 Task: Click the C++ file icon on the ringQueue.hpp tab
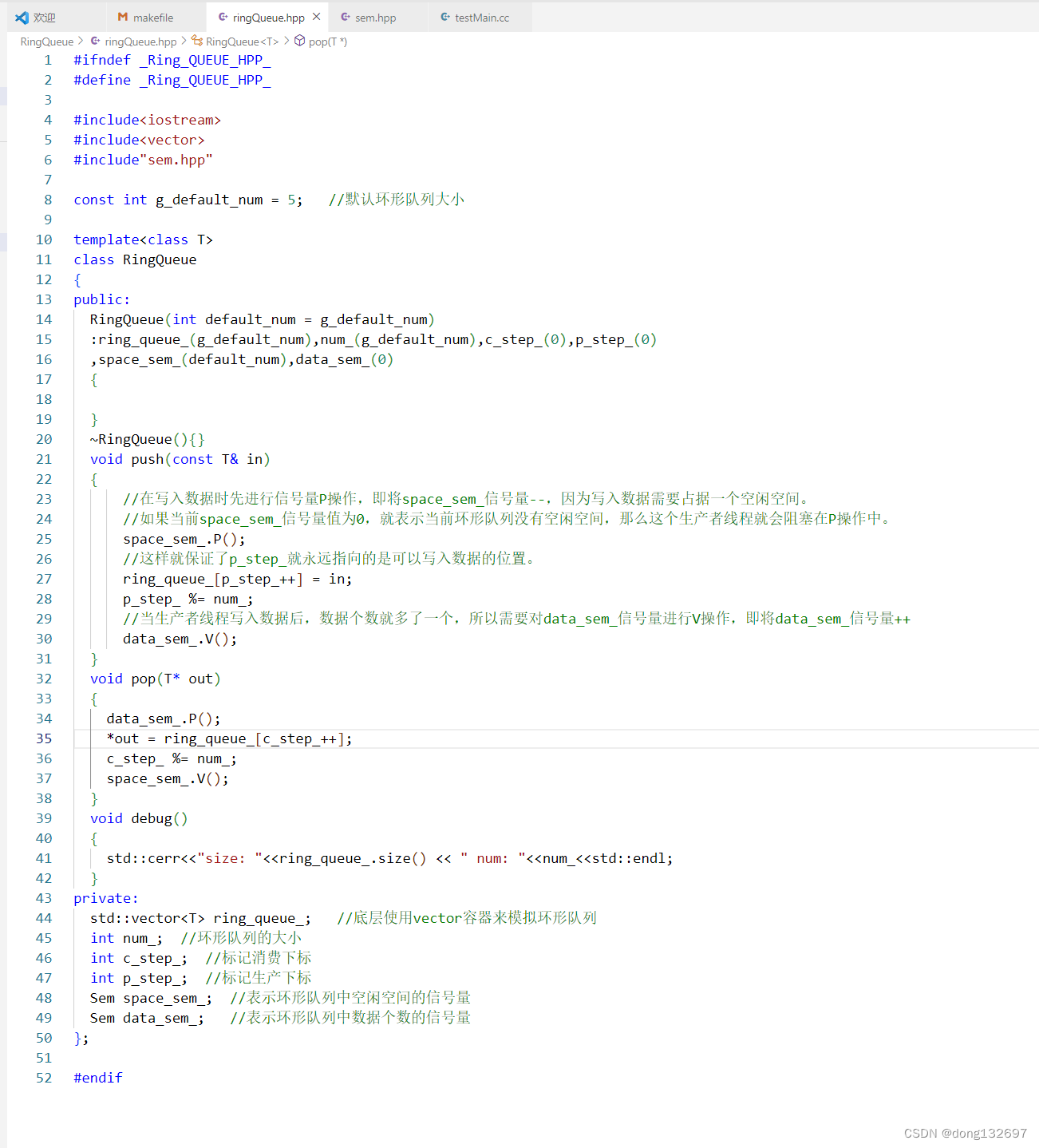coord(223,17)
